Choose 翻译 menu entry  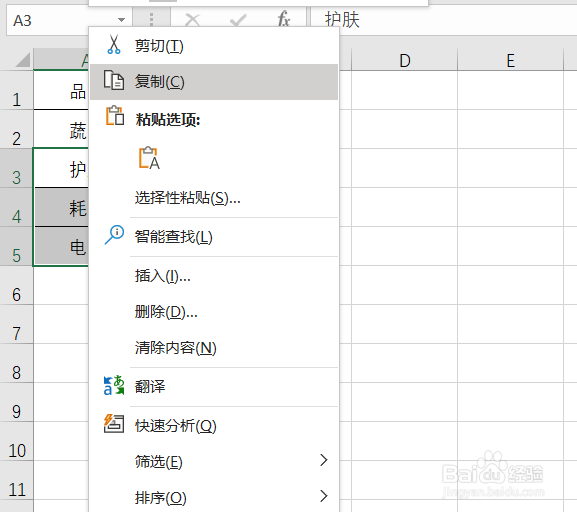pos(214,386)
